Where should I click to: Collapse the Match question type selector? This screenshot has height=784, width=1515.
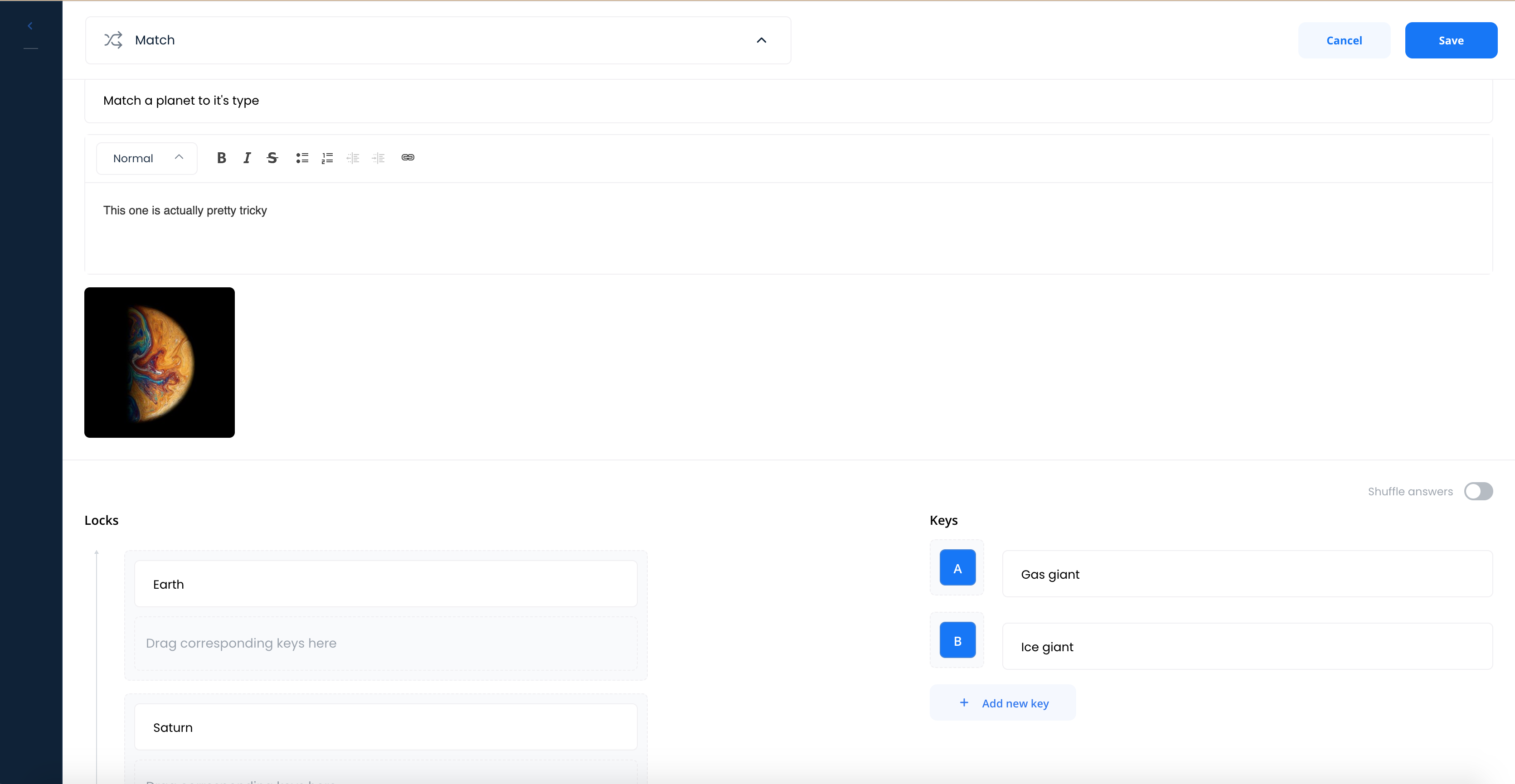click(x=761, y=40)
